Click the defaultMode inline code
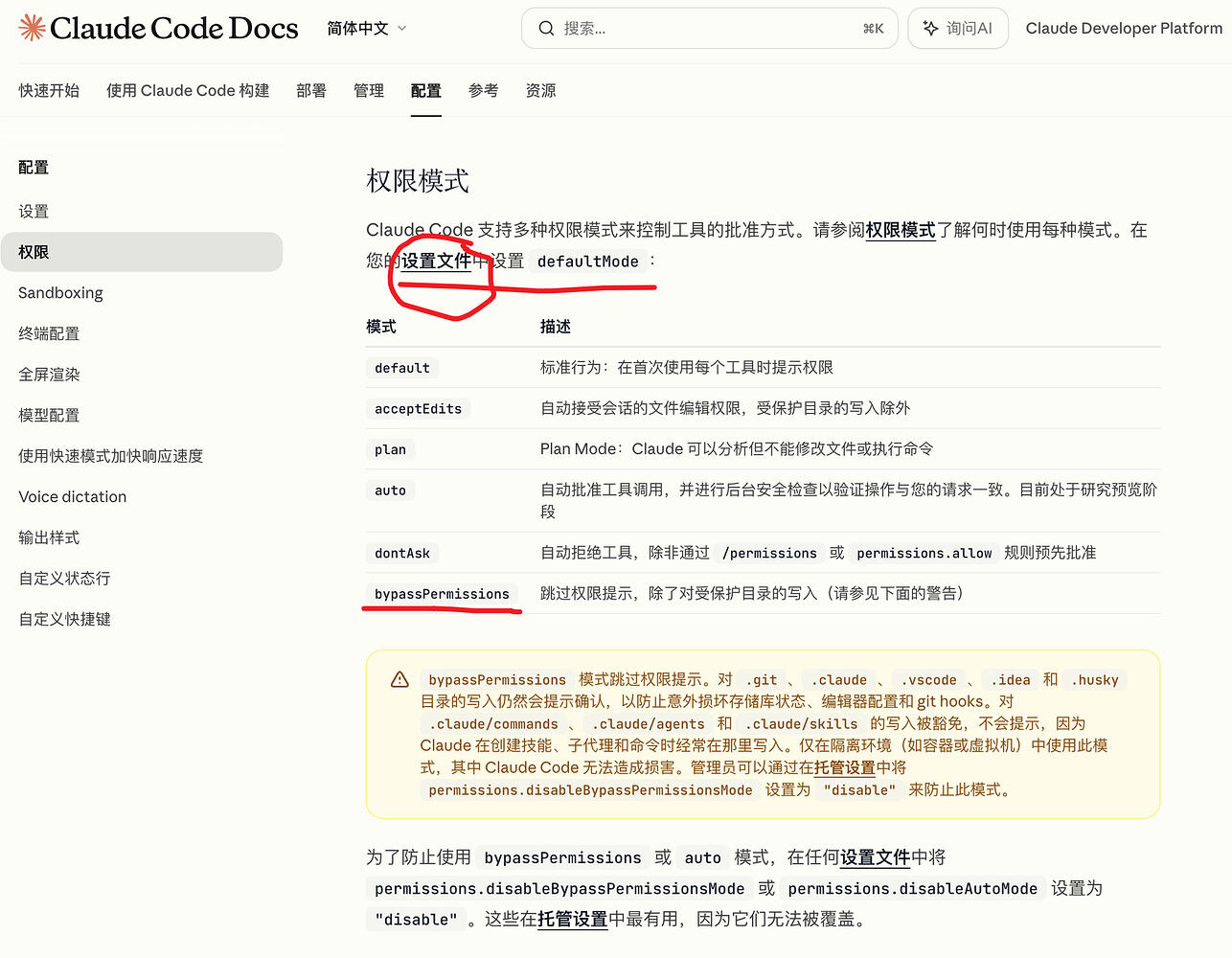Screen dimensions: 1232x958 pos(587,262)
